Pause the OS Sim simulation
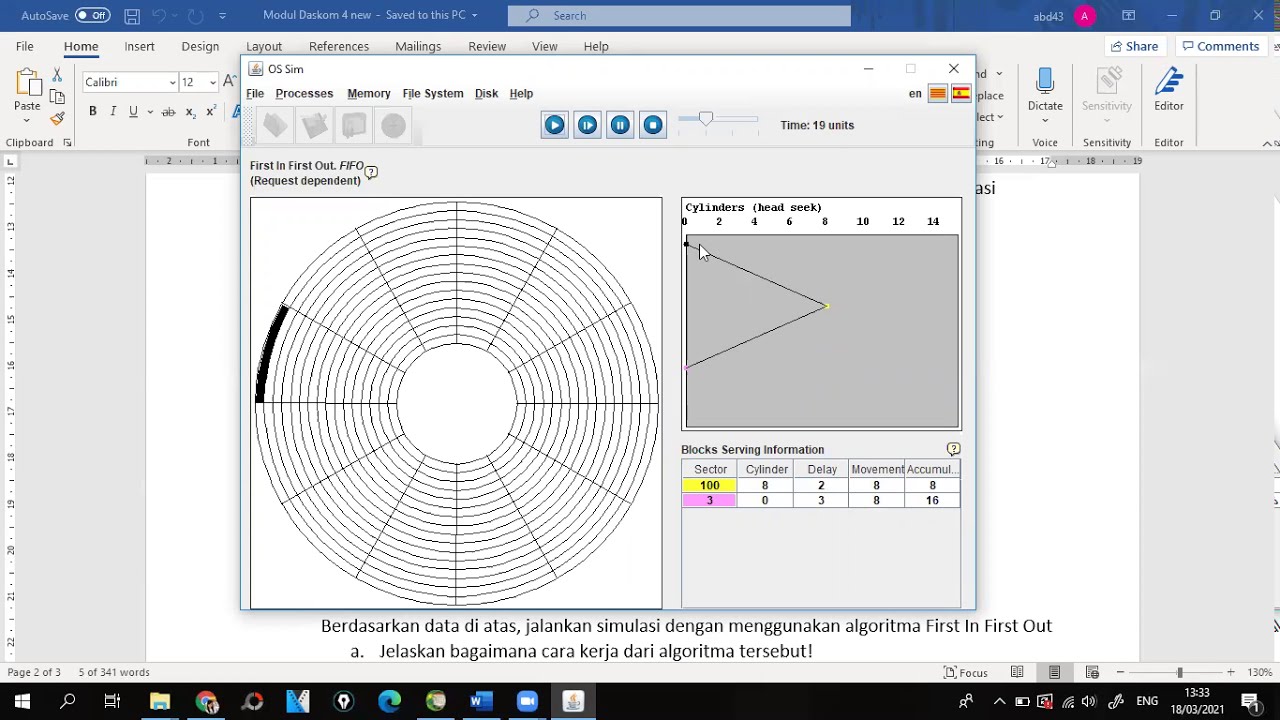The width and height of the screenshot is (1280, 720). point(620,125)
